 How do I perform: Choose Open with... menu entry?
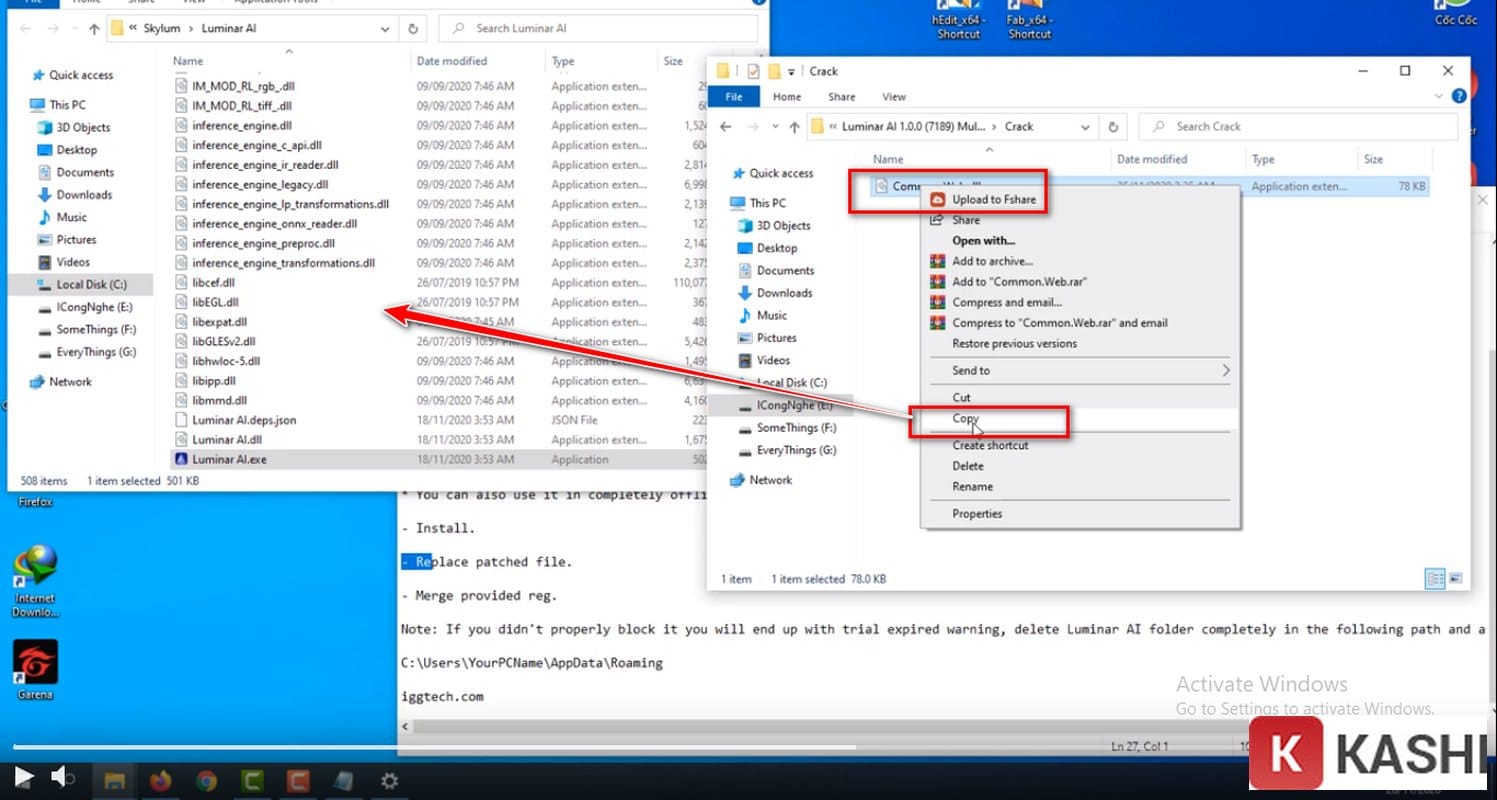pyautogui.click(x=1078, y=241)
